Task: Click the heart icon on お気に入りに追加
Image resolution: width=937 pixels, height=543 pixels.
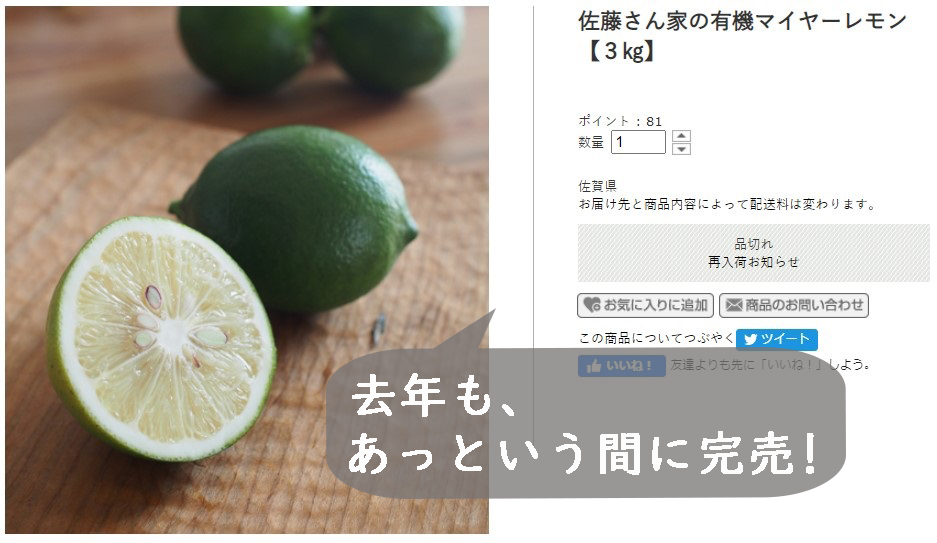Action: 592,305
